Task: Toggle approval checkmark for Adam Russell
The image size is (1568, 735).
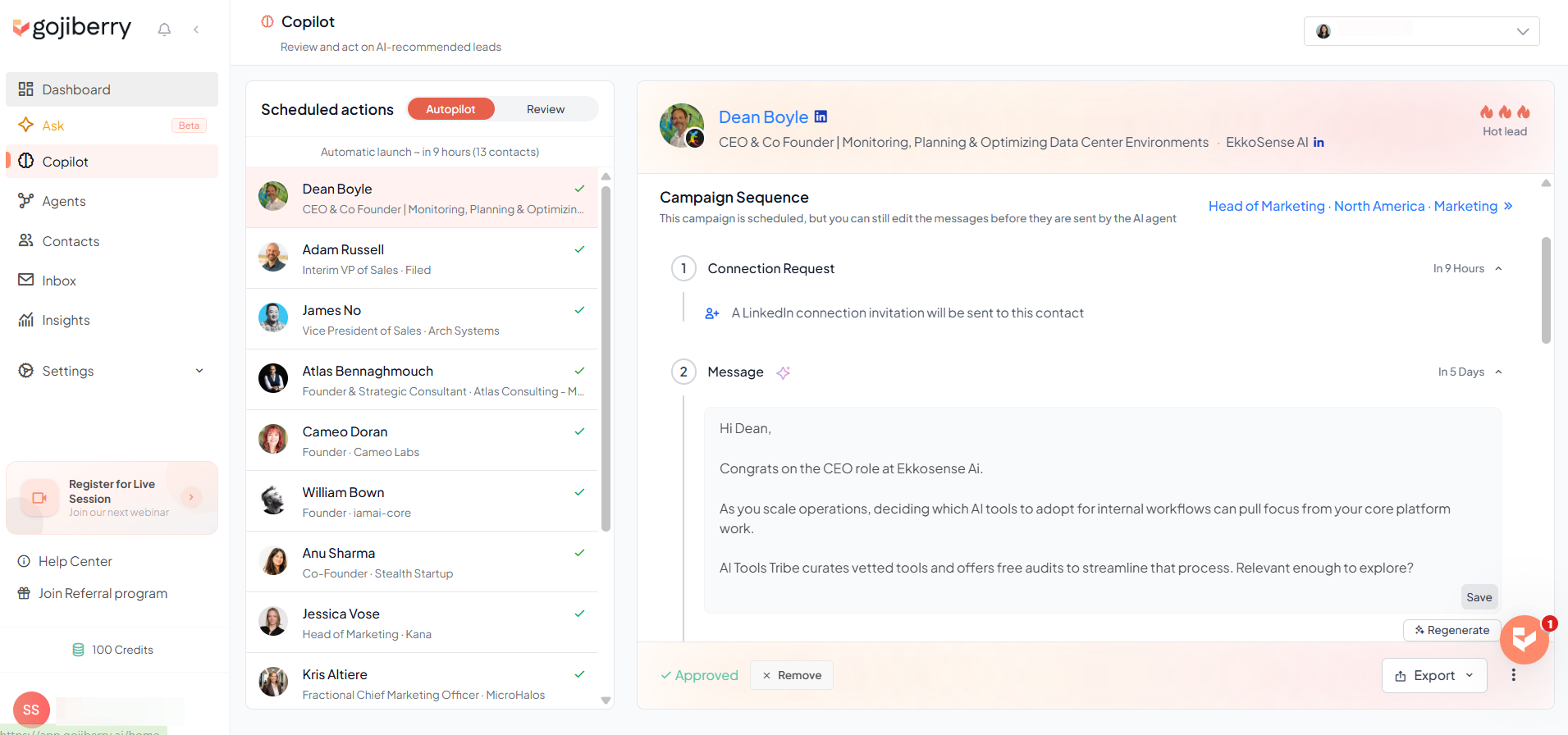Action: tap(579, 249)
